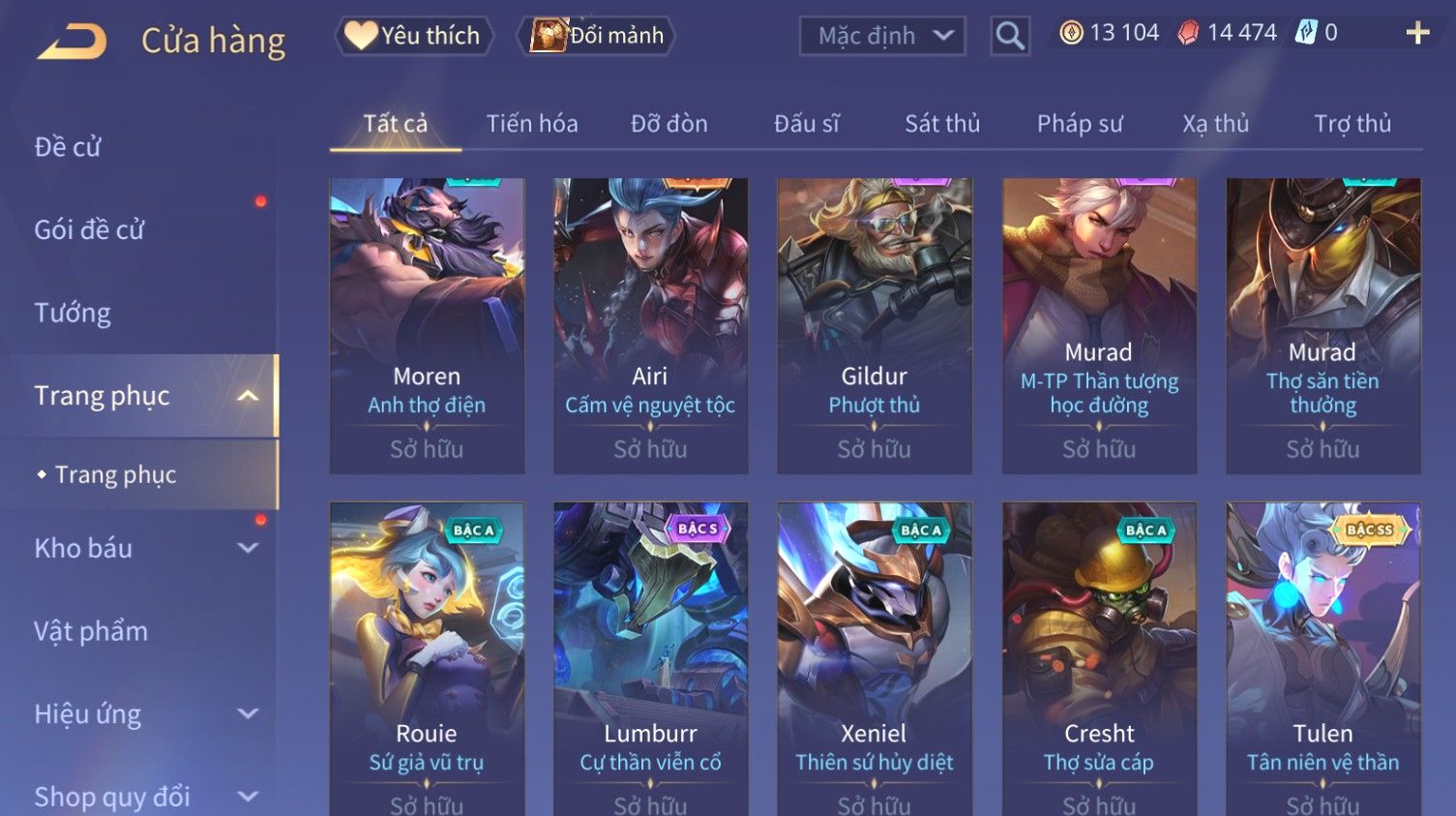Open Gói đề cử in the sidebar
Viewport: 1456px width, 816px height.
[x=89, y=229]
